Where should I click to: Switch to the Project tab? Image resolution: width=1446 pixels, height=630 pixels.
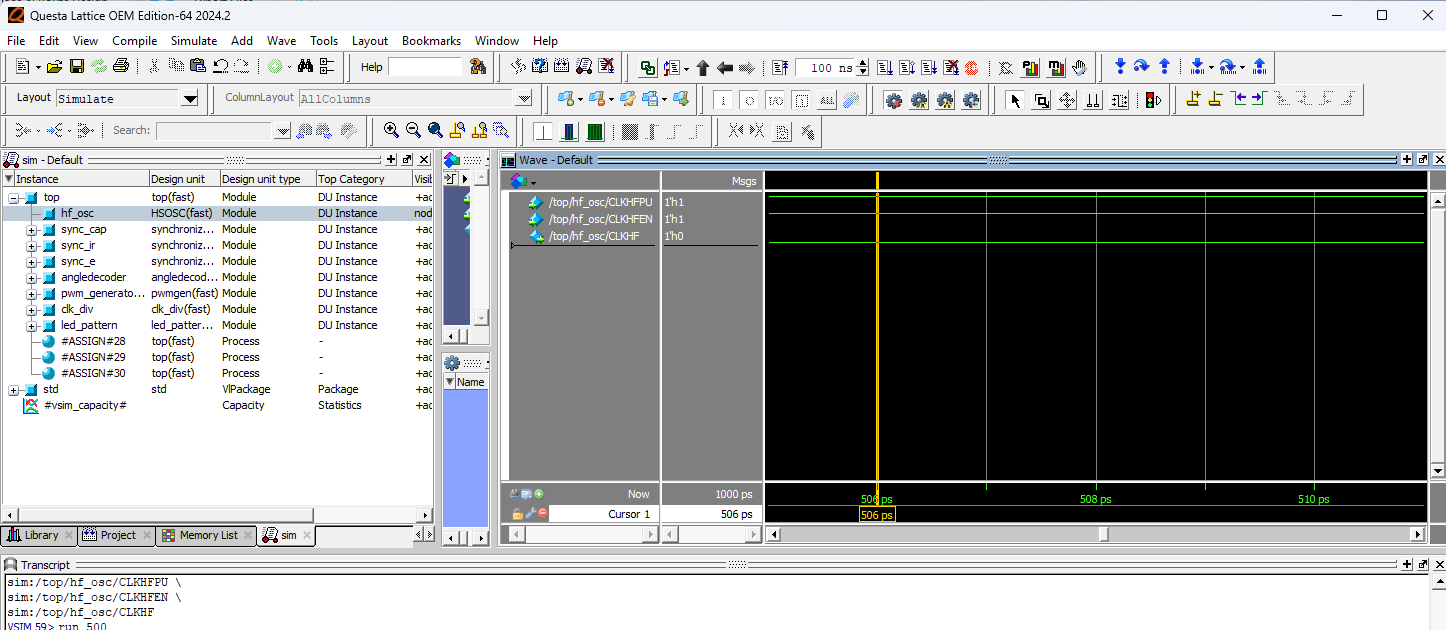point(117,535)
